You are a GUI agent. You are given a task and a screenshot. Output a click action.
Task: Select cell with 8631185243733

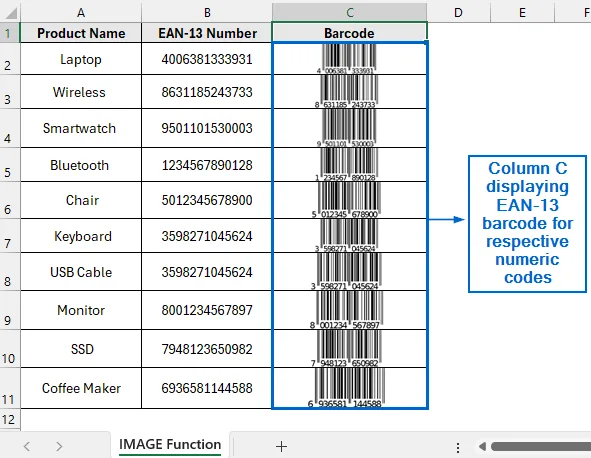(207, 92)
